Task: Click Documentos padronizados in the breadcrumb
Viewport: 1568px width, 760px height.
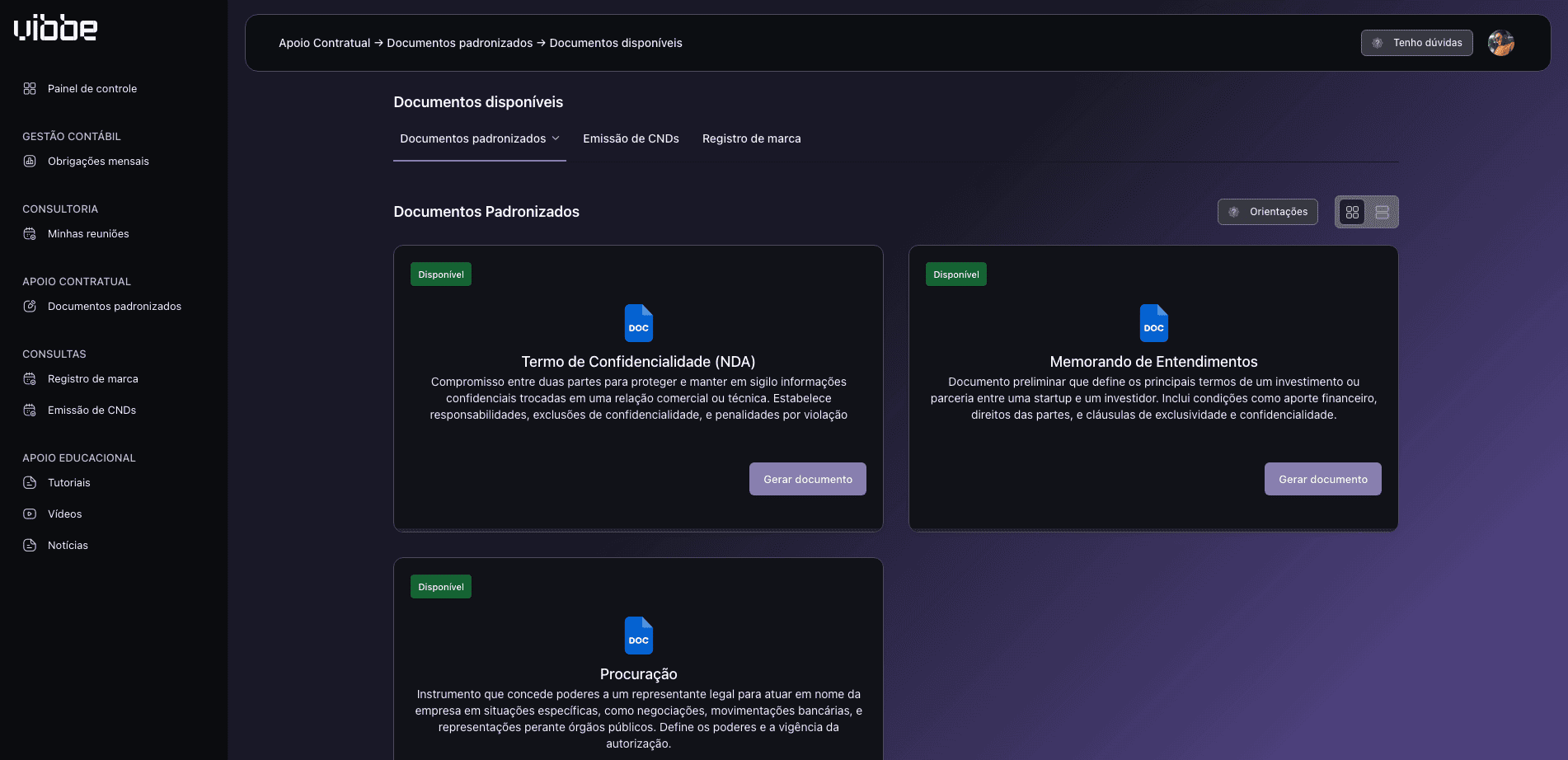Action: [x=459, y=43]
